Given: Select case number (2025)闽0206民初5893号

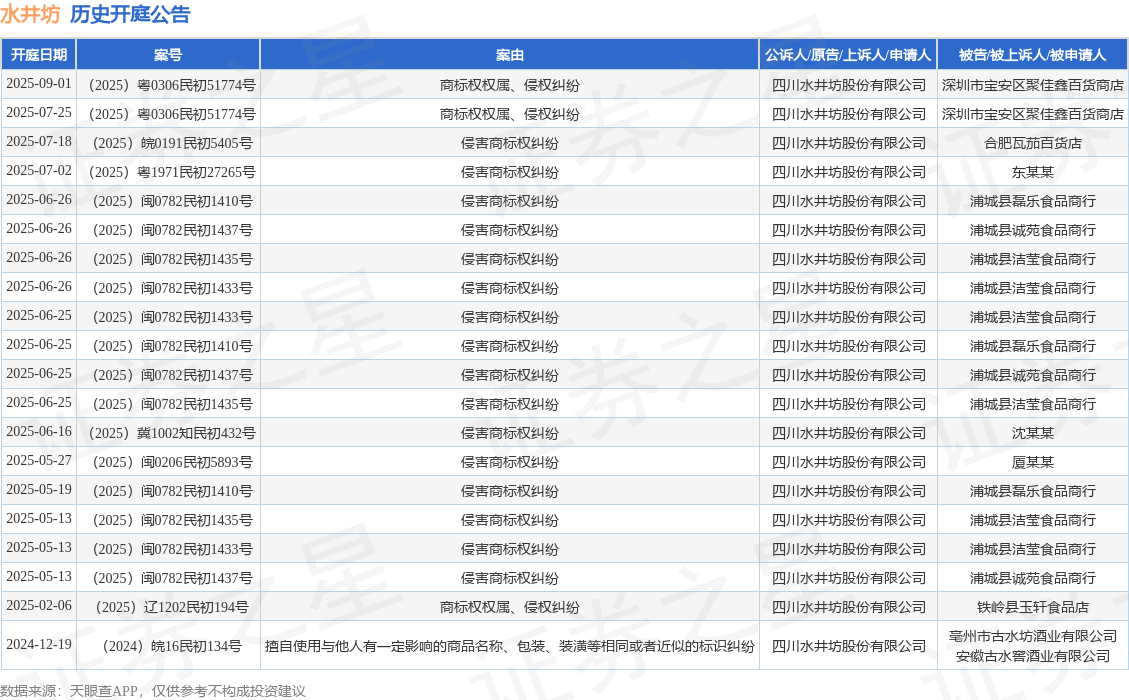Looking at the screenshot, I should (172, 462).
